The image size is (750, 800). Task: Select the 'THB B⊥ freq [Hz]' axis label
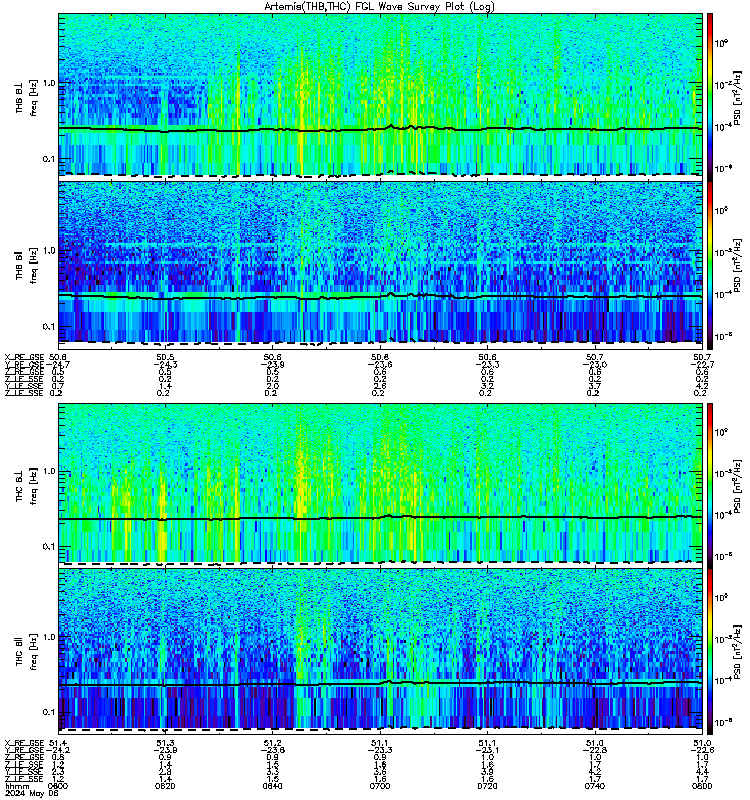pyautogui.click(x=27, y=97)
